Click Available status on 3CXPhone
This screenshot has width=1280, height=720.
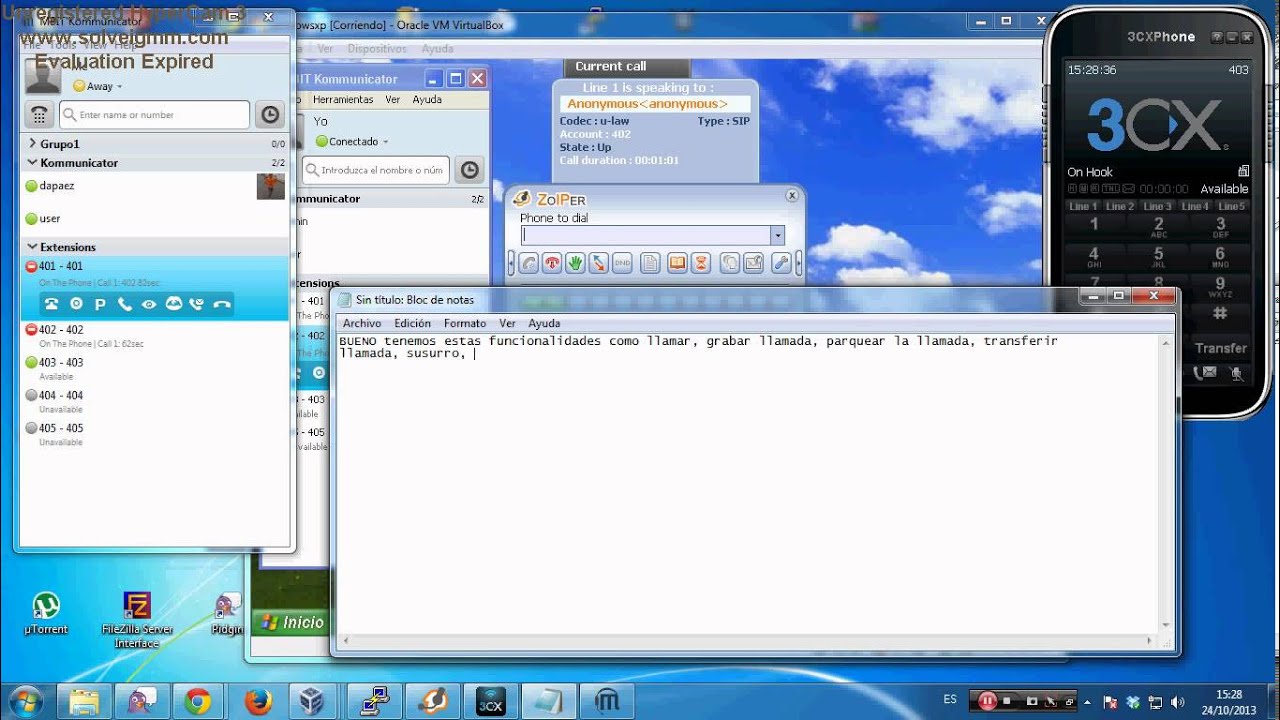(x=1224, y=189)
